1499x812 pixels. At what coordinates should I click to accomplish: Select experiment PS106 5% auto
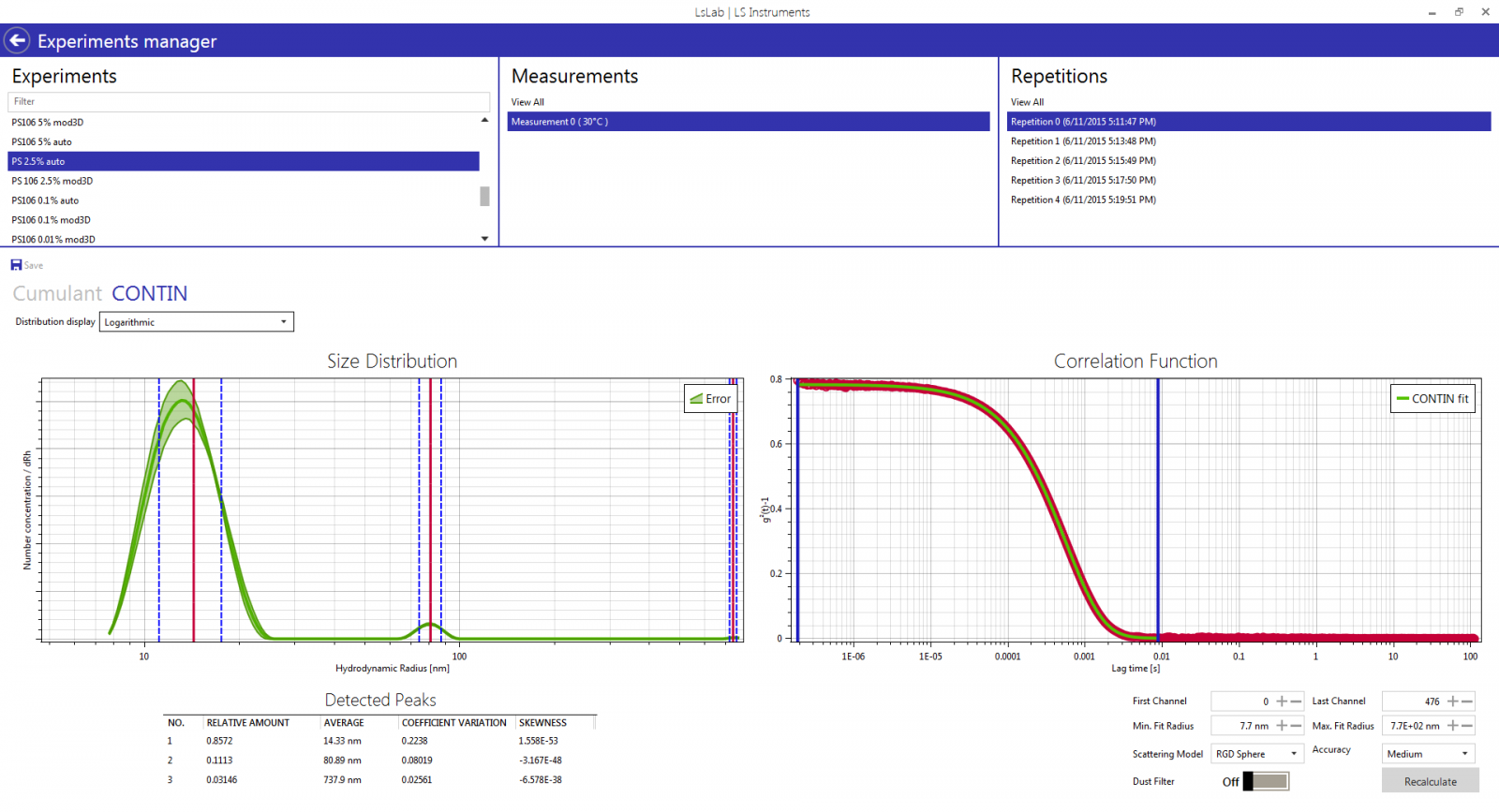(244, 142)
